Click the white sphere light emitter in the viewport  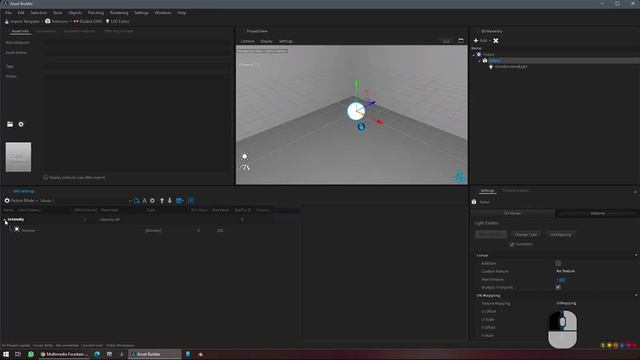click(x=356, y=111)
